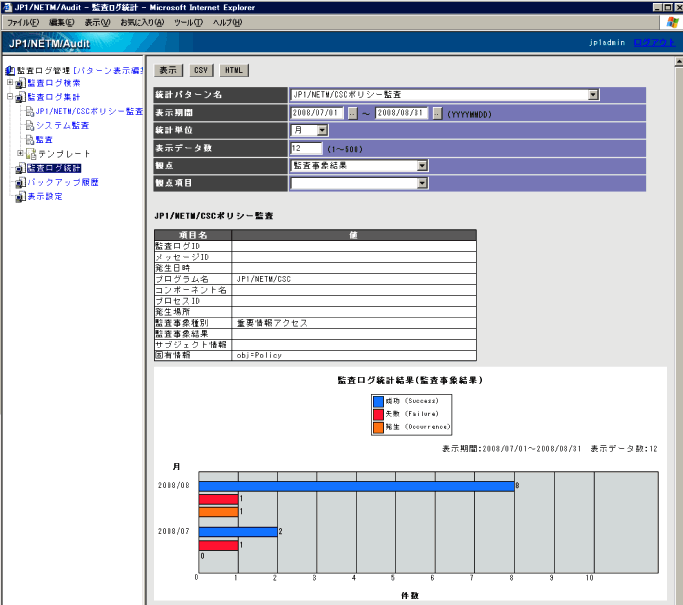
Task: Open JP1/NETM/CSCポリシー監査 tree item
Action: pyautogui.click(x=89, y=112)
